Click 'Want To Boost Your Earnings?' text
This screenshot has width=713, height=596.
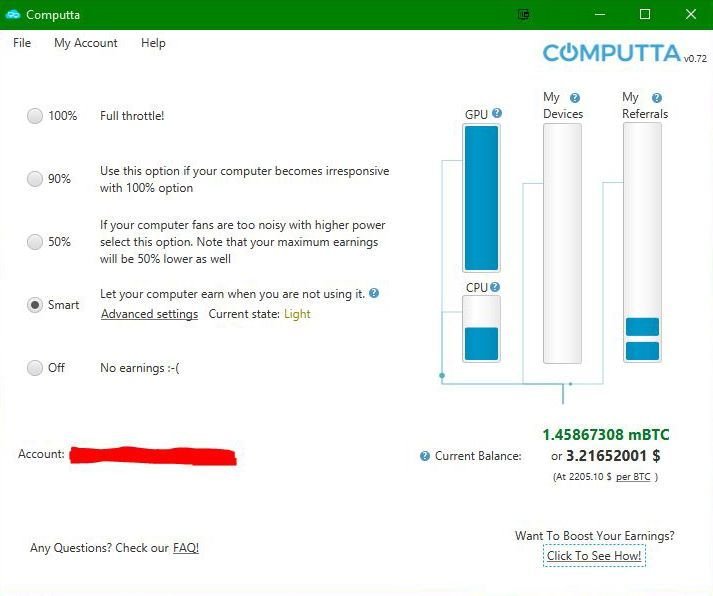pos(595,536)
